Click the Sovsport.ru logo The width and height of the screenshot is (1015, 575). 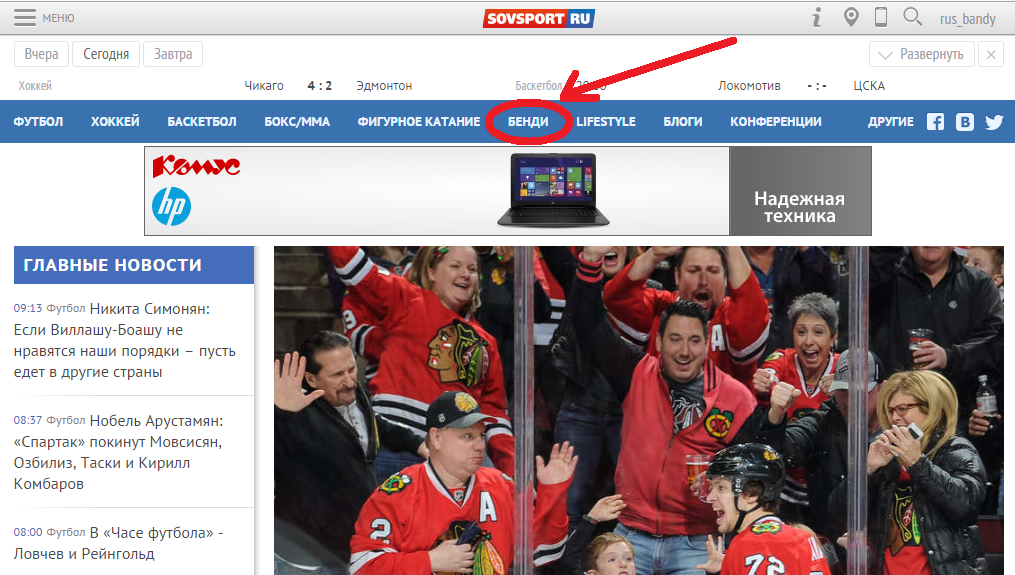539,18
